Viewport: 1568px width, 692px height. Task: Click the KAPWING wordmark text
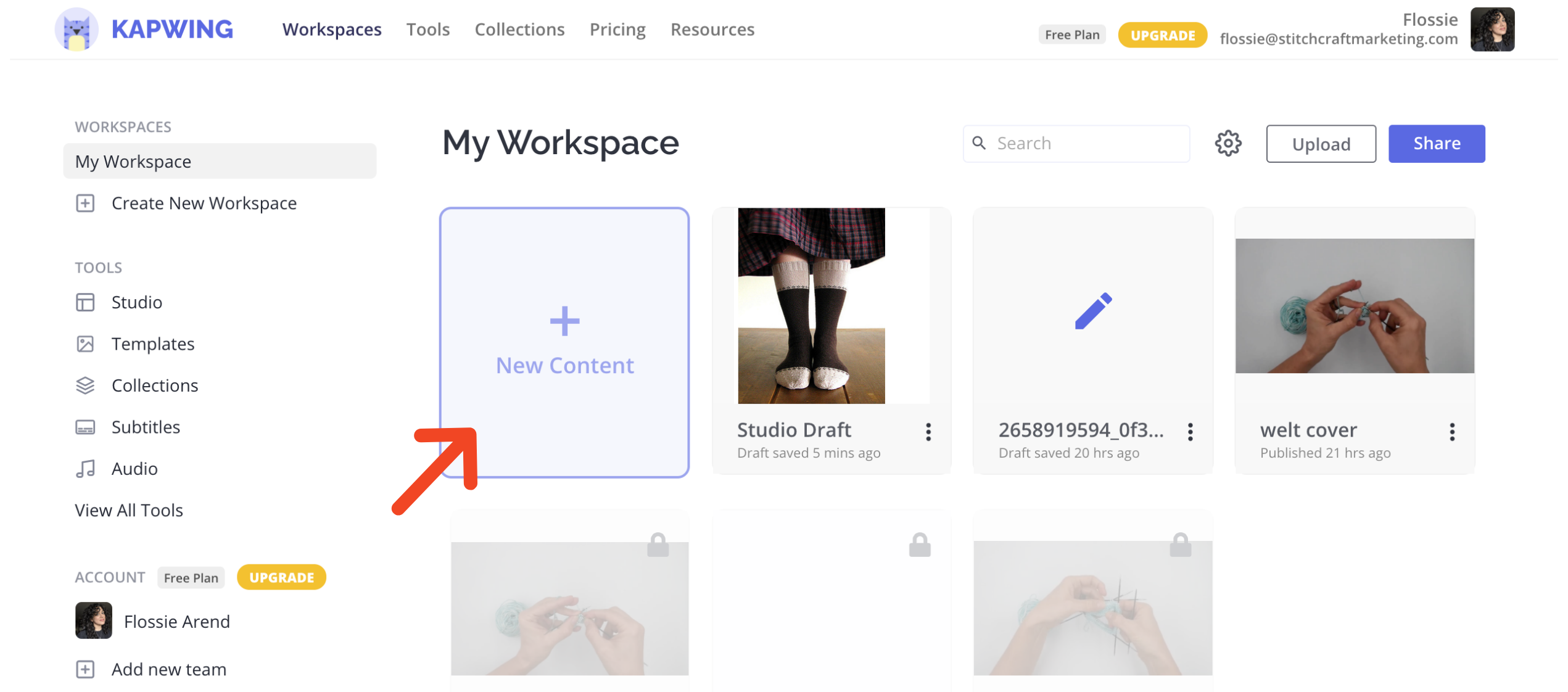[x=172, y=29]
